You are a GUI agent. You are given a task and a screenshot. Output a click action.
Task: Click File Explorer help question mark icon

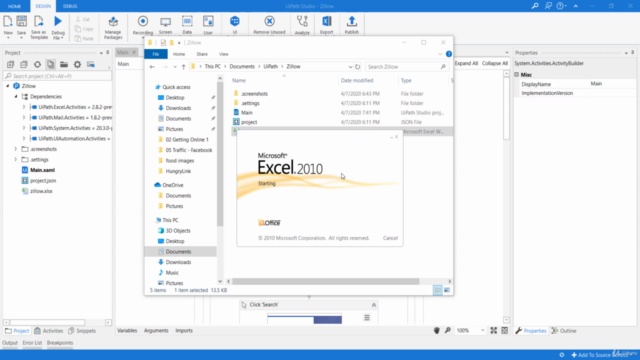[x=449, y=54]
